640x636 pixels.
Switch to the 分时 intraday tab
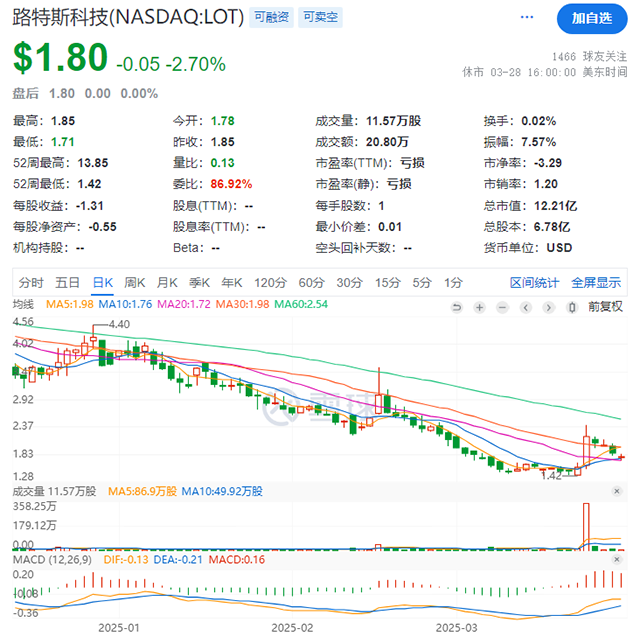coord(31,282)
